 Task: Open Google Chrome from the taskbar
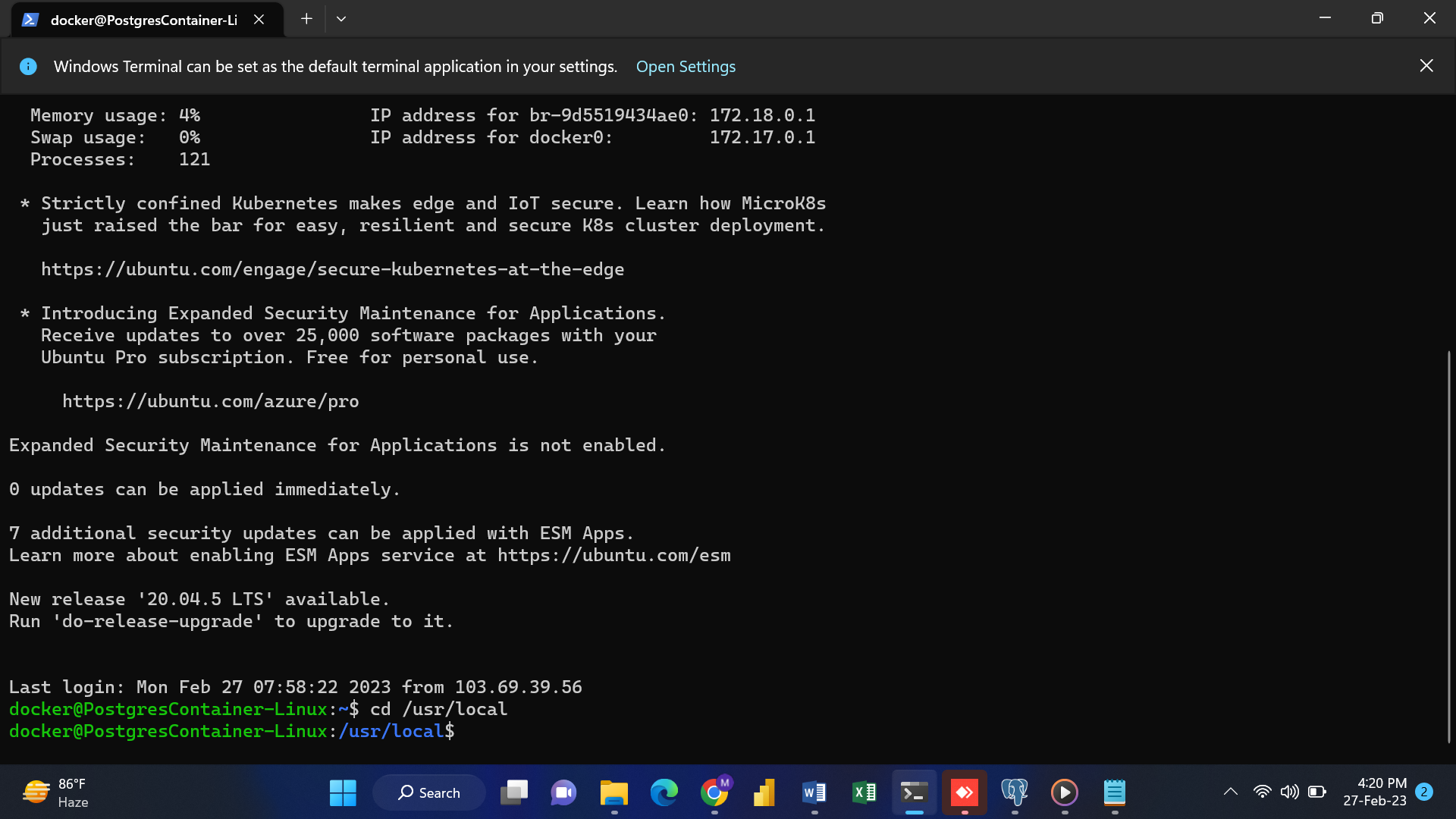[x=714, y=792]
